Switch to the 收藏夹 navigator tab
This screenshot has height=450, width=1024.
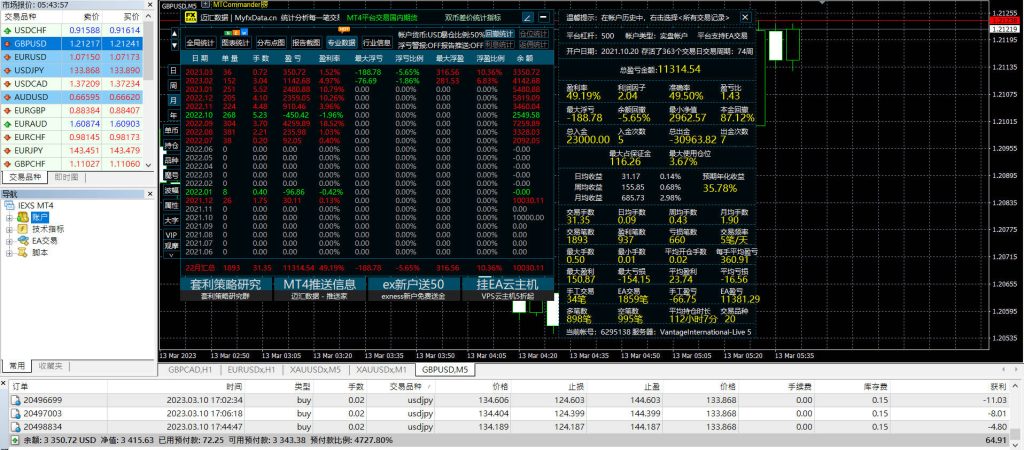[x=50, y=366]
